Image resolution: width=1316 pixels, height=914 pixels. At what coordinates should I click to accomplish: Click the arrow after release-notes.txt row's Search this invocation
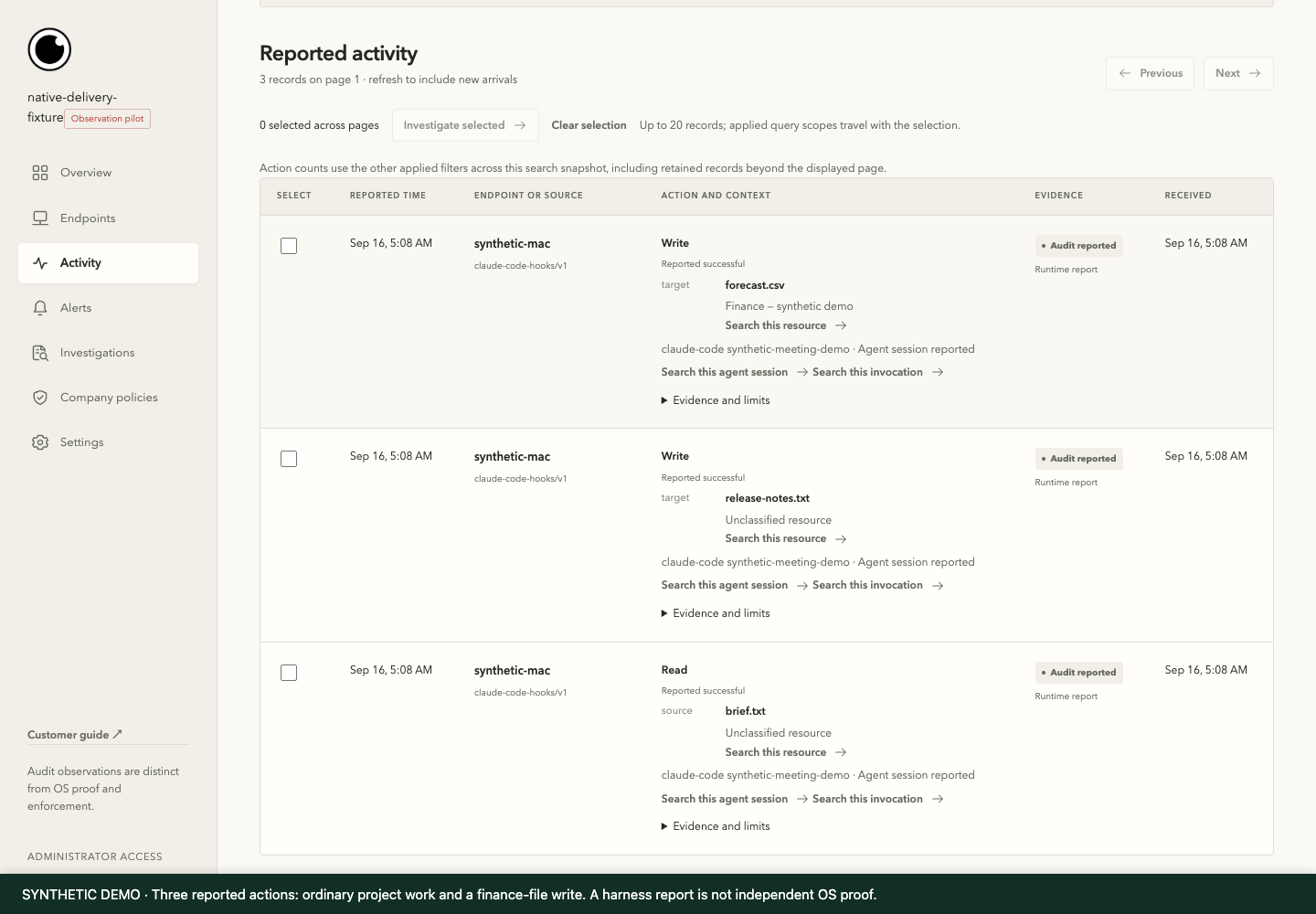pos(938,586)
